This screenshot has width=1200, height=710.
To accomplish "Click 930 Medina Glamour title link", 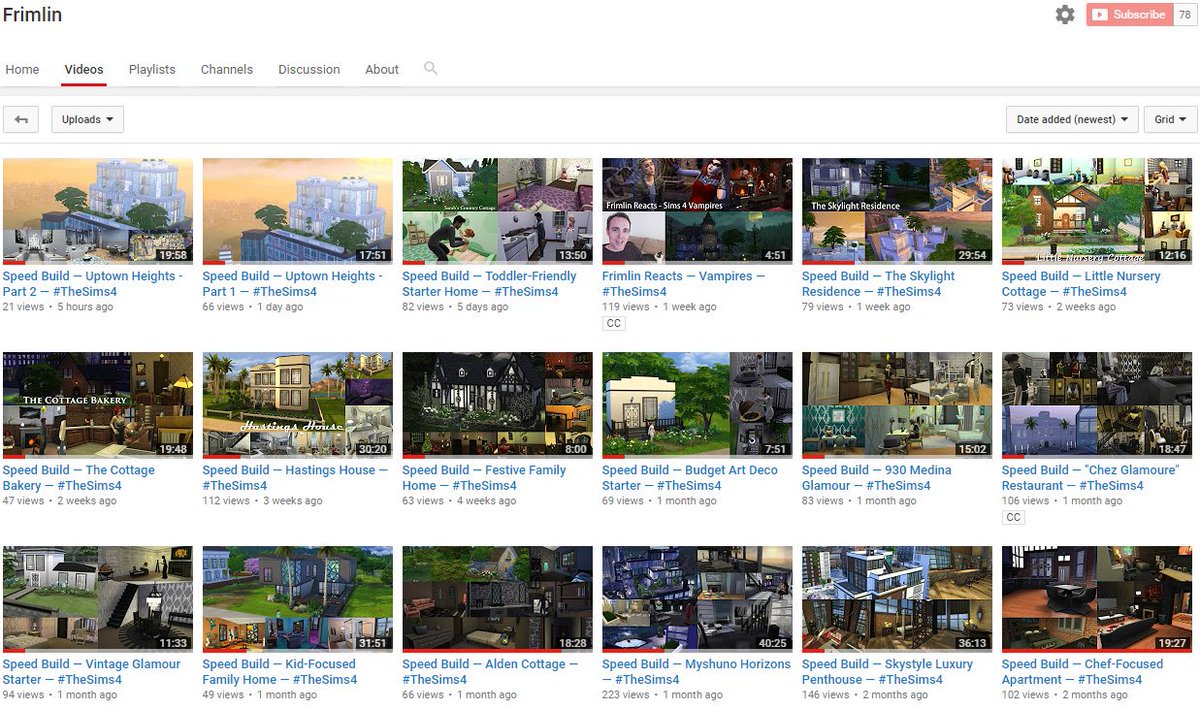I will coord(877,478).
